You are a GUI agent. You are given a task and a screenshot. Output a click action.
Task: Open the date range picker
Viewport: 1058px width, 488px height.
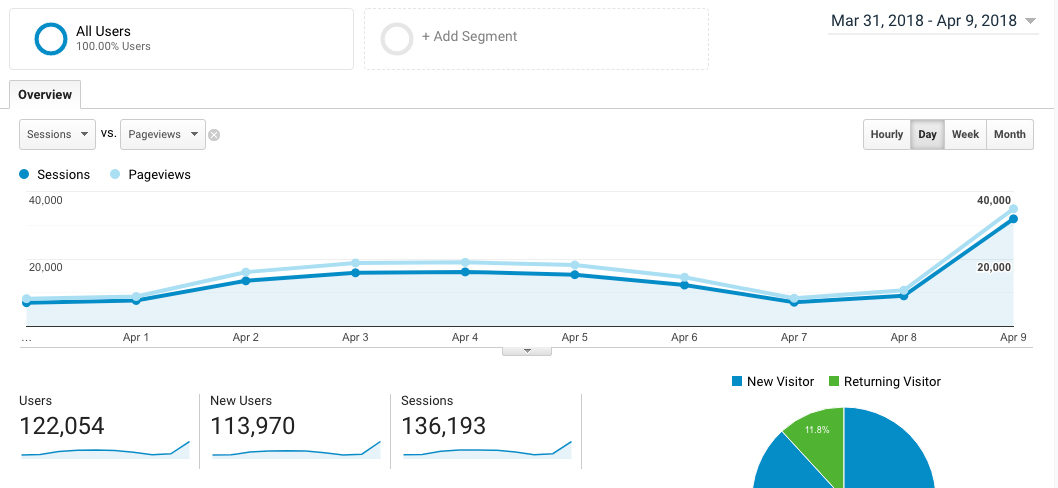coord(932,21)
